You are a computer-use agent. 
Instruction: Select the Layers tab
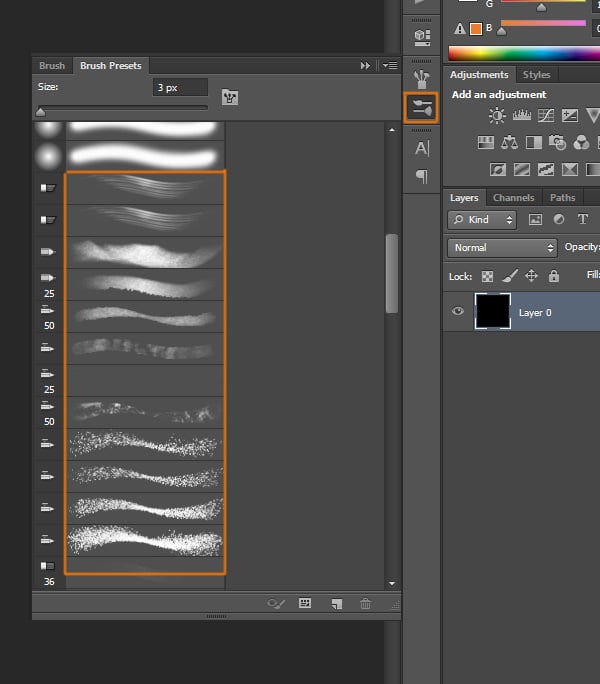click(x=464, y=198)
